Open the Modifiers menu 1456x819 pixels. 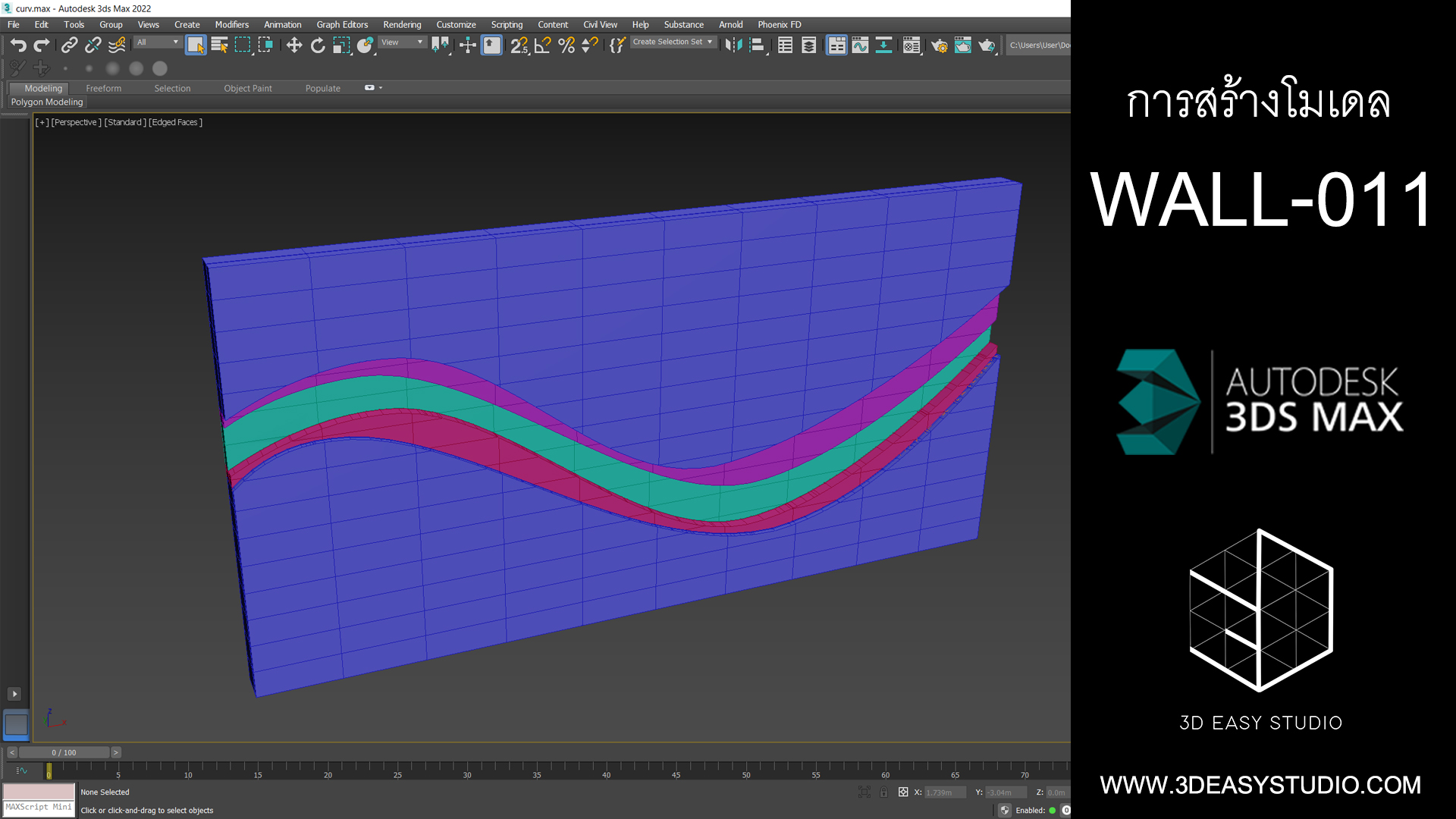pos(231,24)
